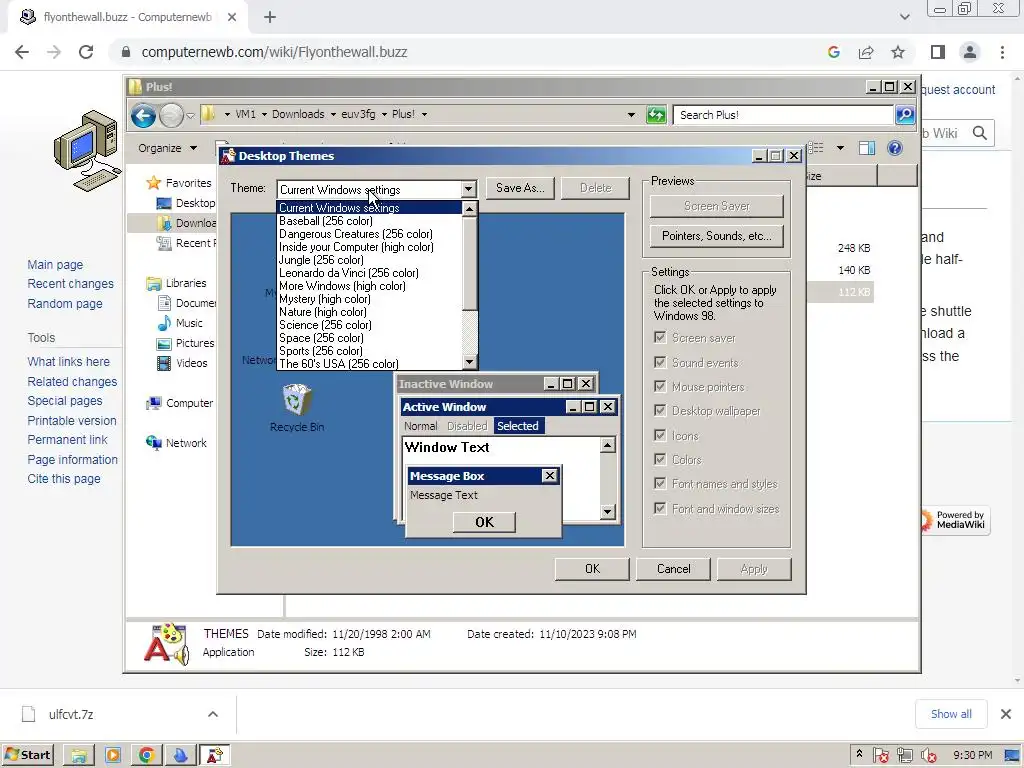Click the Search Plus! input field

pyautogui.click(x=783, y=115)
